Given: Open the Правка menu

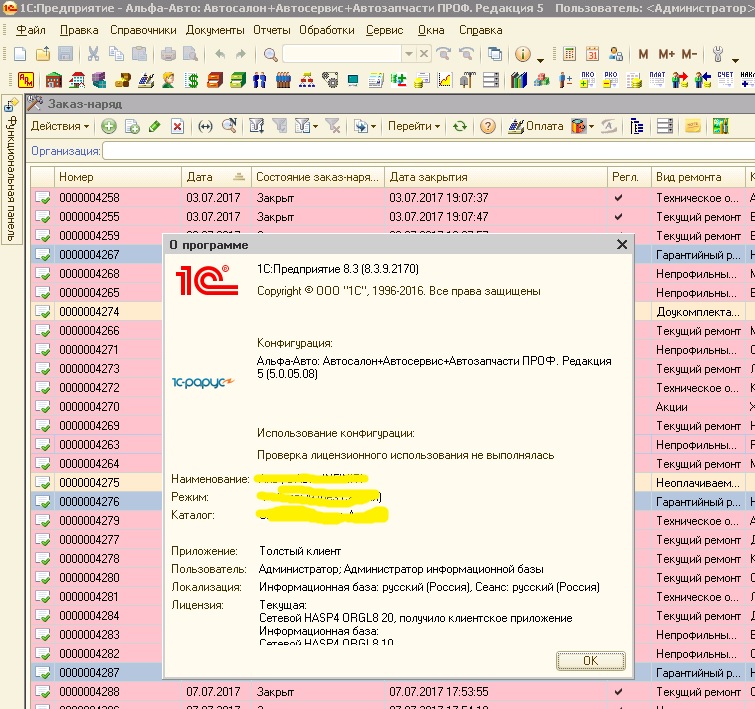Looking at the screenshot, I should tap(79, 30).
